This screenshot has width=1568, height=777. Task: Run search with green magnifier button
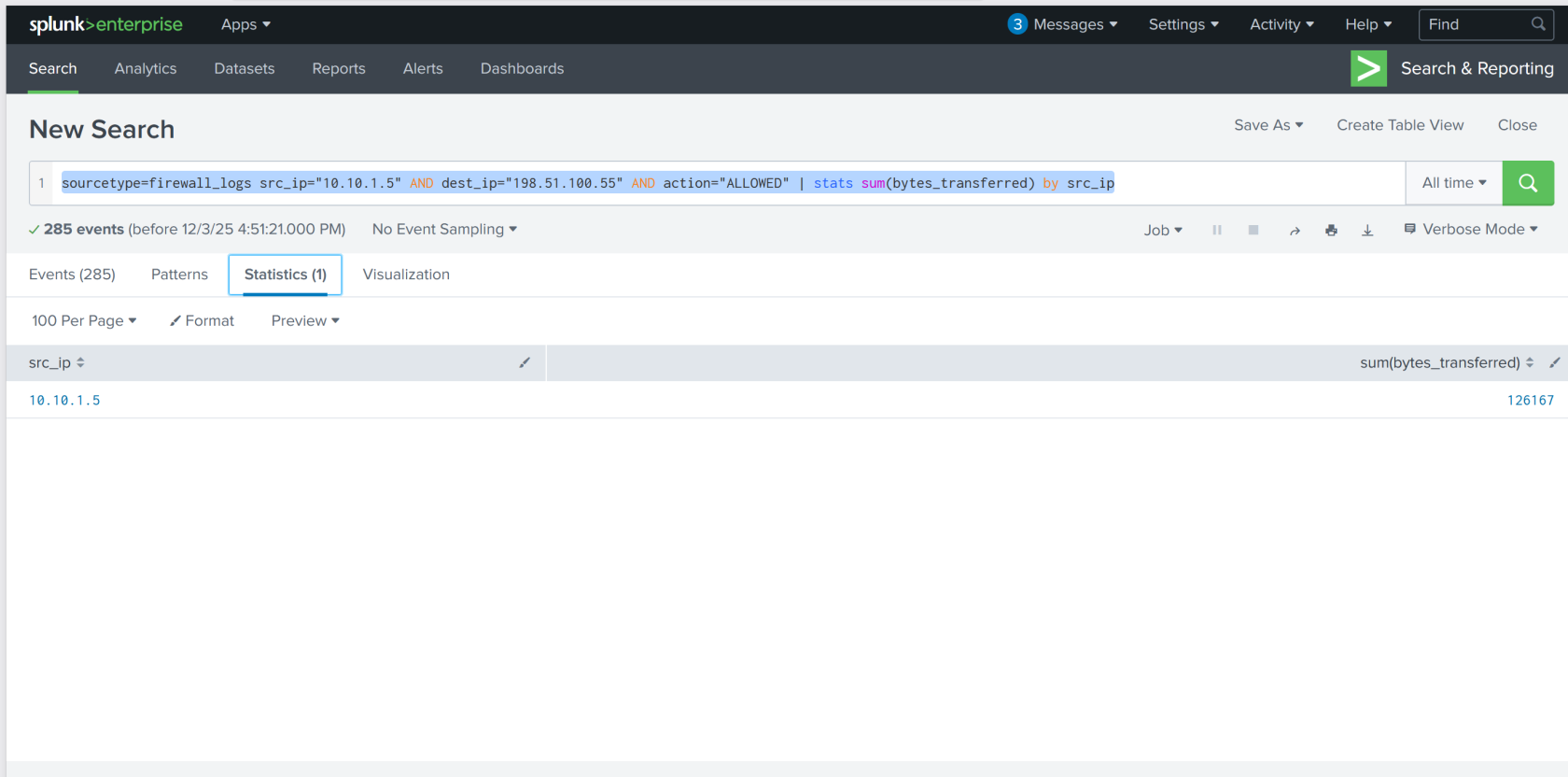(1528, 183)
